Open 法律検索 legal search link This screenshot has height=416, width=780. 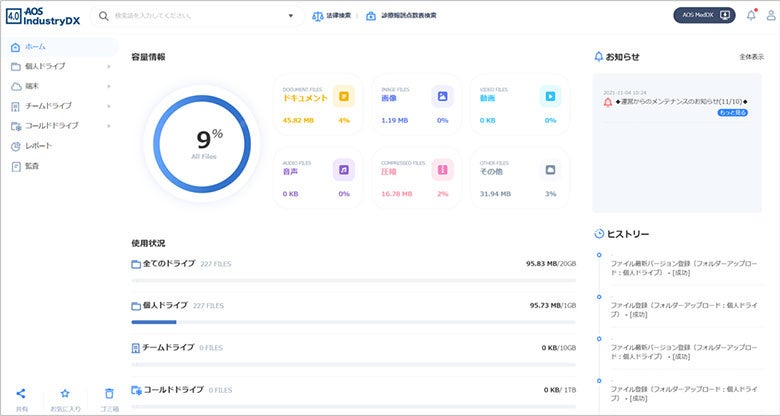pos(331,16)
